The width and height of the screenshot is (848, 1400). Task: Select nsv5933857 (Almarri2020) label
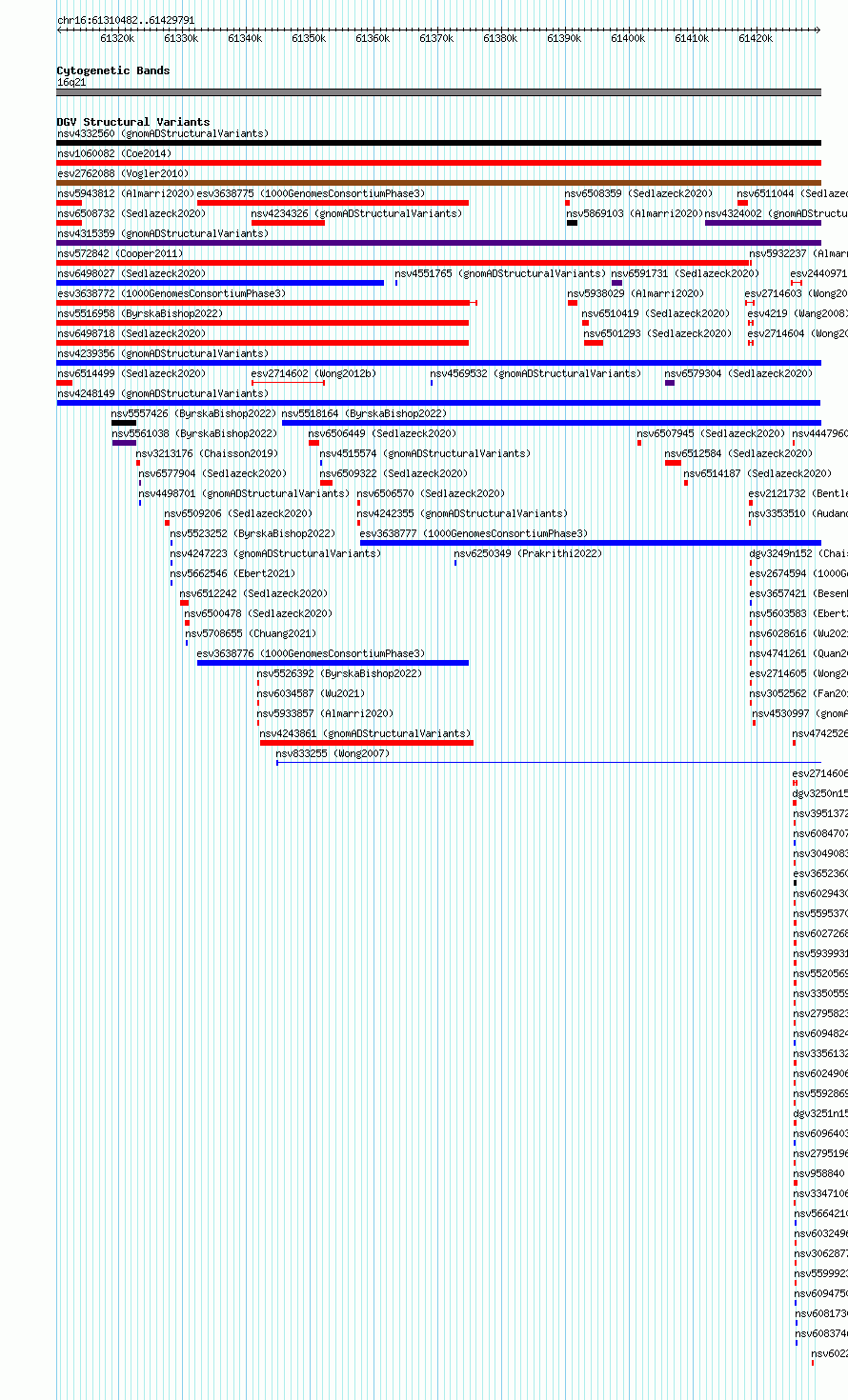coord(325,713)
